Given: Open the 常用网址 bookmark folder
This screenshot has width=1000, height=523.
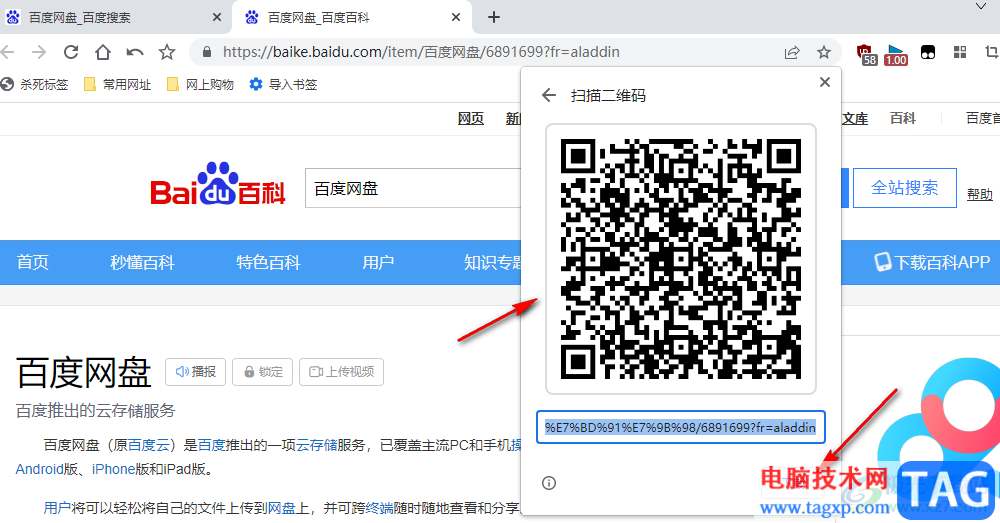Looking at the screenshot, I should coord(118,84).
